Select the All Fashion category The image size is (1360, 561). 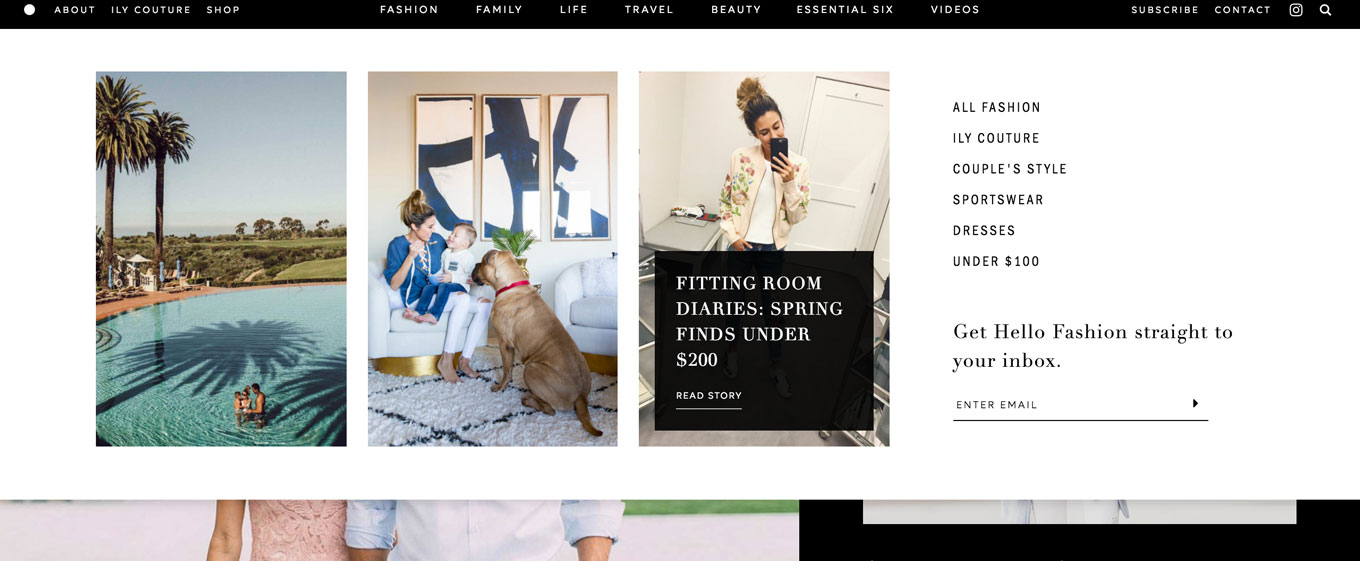(x=997, y=107)
